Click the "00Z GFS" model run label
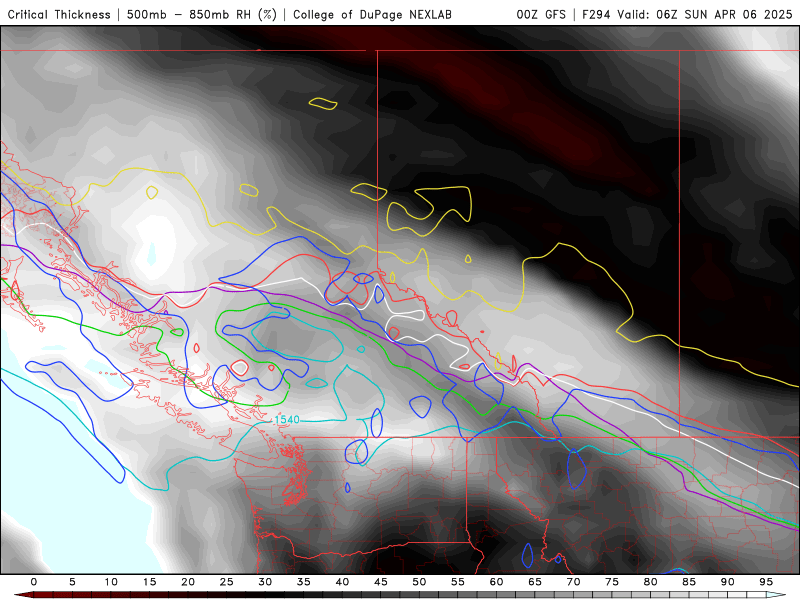 click(541, 14)
